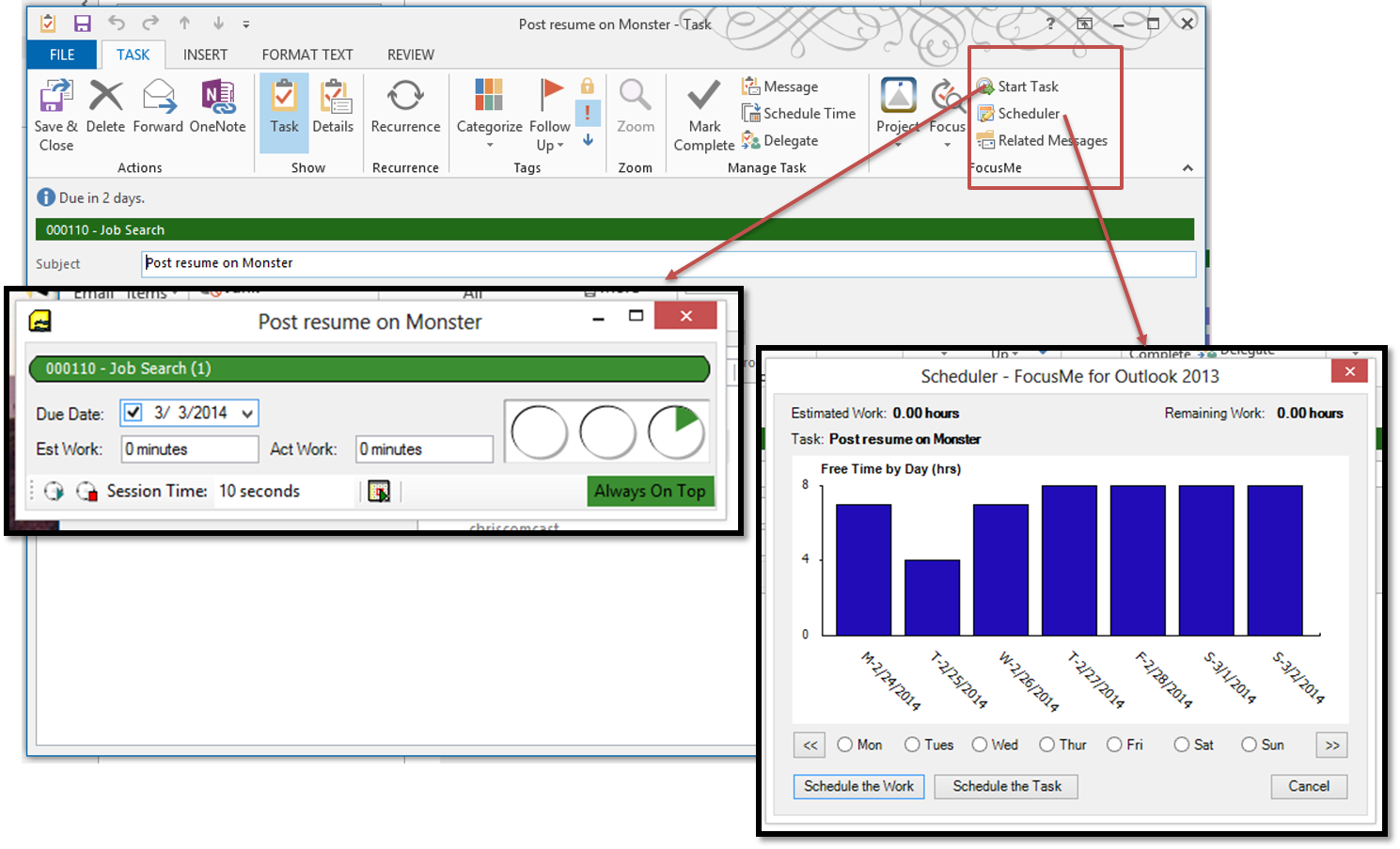Open Related Messages
This screenshot has width=1400, height=849.
click(1042, 140)
